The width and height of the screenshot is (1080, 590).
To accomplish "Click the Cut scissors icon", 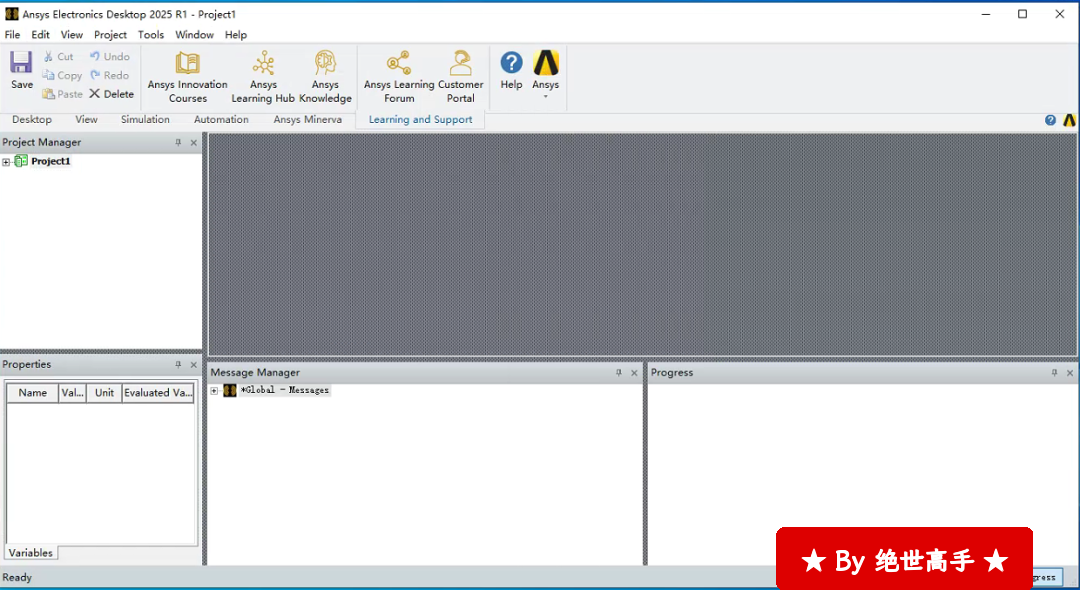I will pos(48,56).
